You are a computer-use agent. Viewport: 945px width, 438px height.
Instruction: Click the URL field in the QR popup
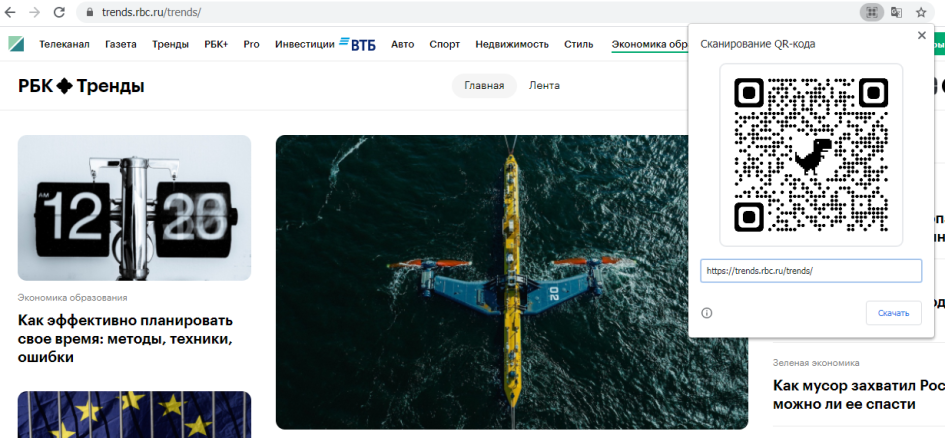click(x=811, y=271)
